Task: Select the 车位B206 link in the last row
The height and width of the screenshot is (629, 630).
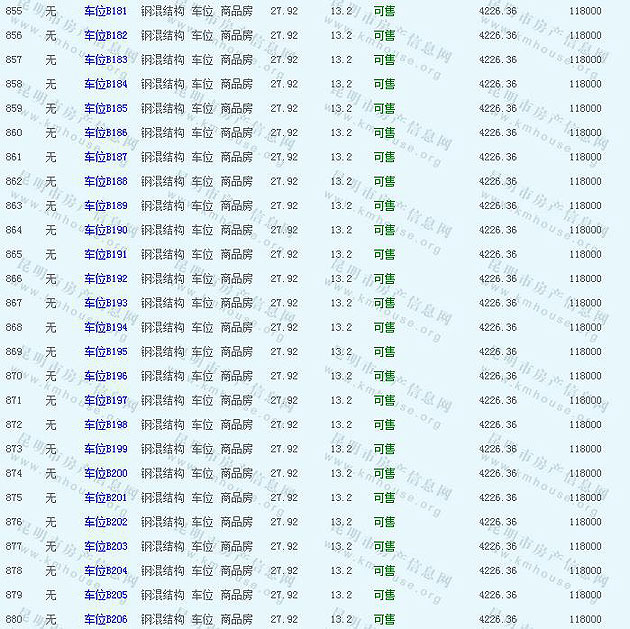Action: pos(106,620)
